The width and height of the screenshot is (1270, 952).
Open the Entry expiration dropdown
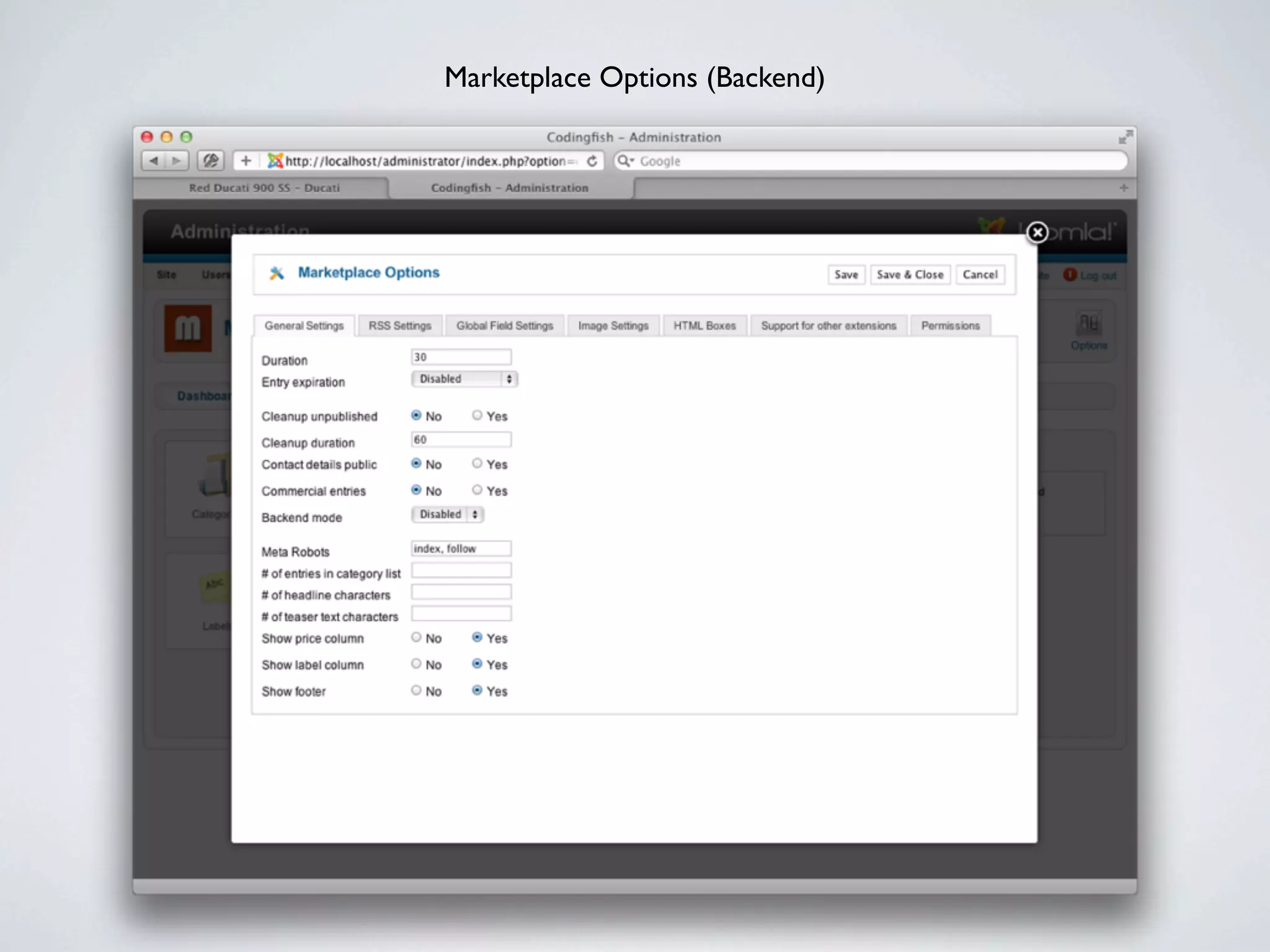(464, 379)
